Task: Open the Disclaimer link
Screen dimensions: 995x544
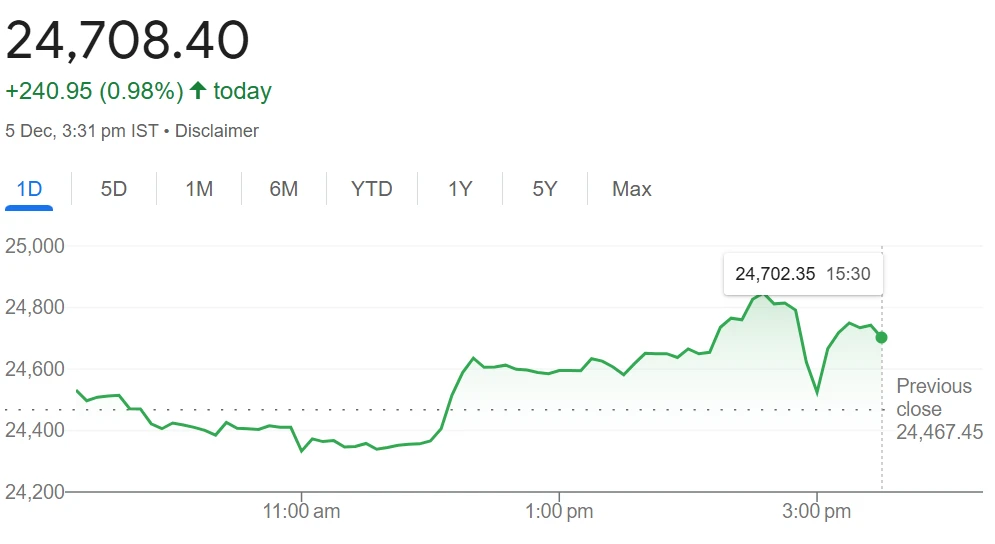Action: (217, 131)
